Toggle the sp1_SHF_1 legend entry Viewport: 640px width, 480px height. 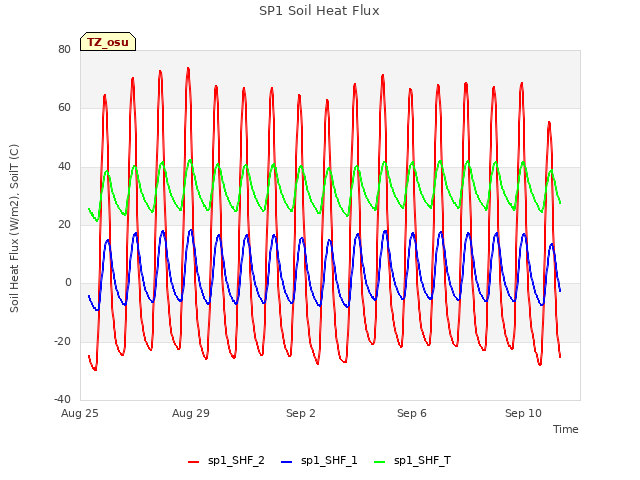pos(319,461)
